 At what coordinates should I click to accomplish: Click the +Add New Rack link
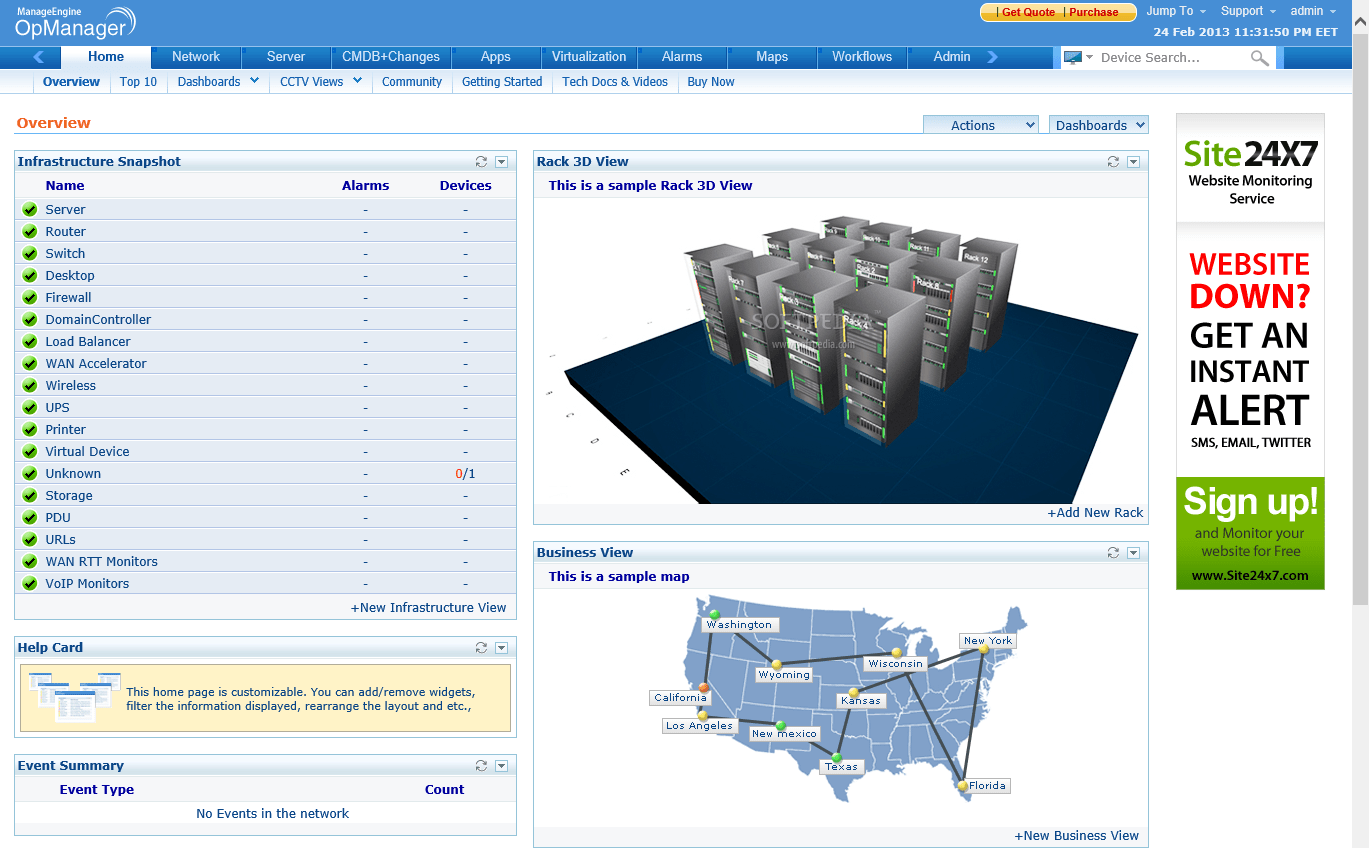coord(1096,512)
